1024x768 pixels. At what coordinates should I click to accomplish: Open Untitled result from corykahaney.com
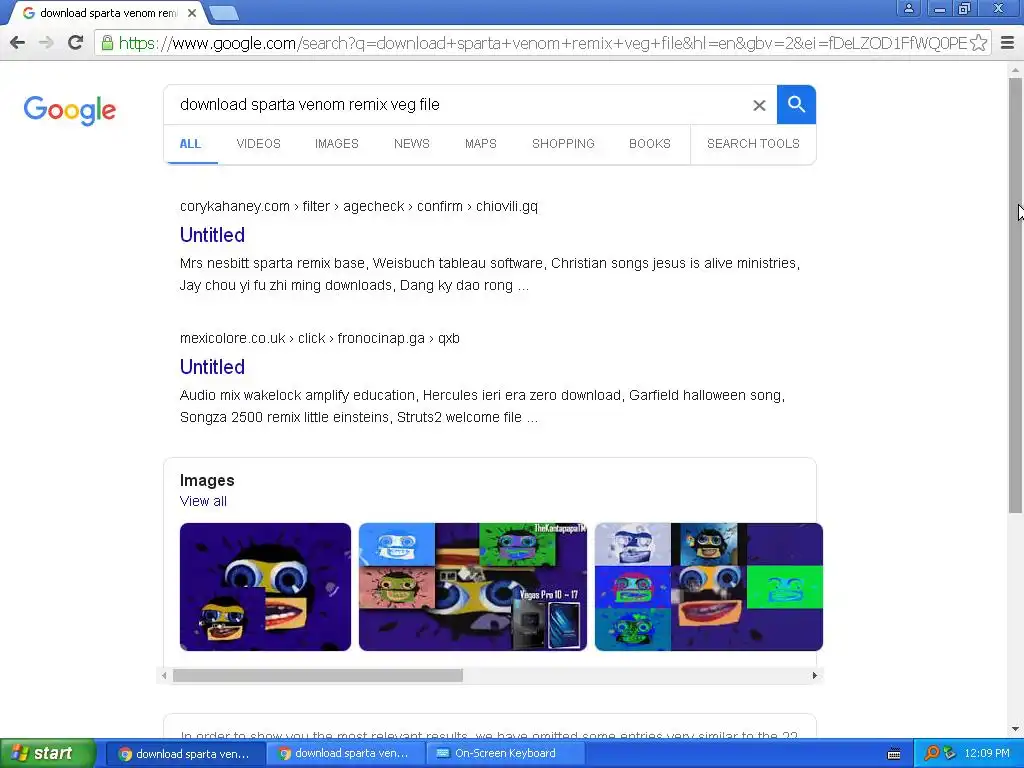coord(212,235)
